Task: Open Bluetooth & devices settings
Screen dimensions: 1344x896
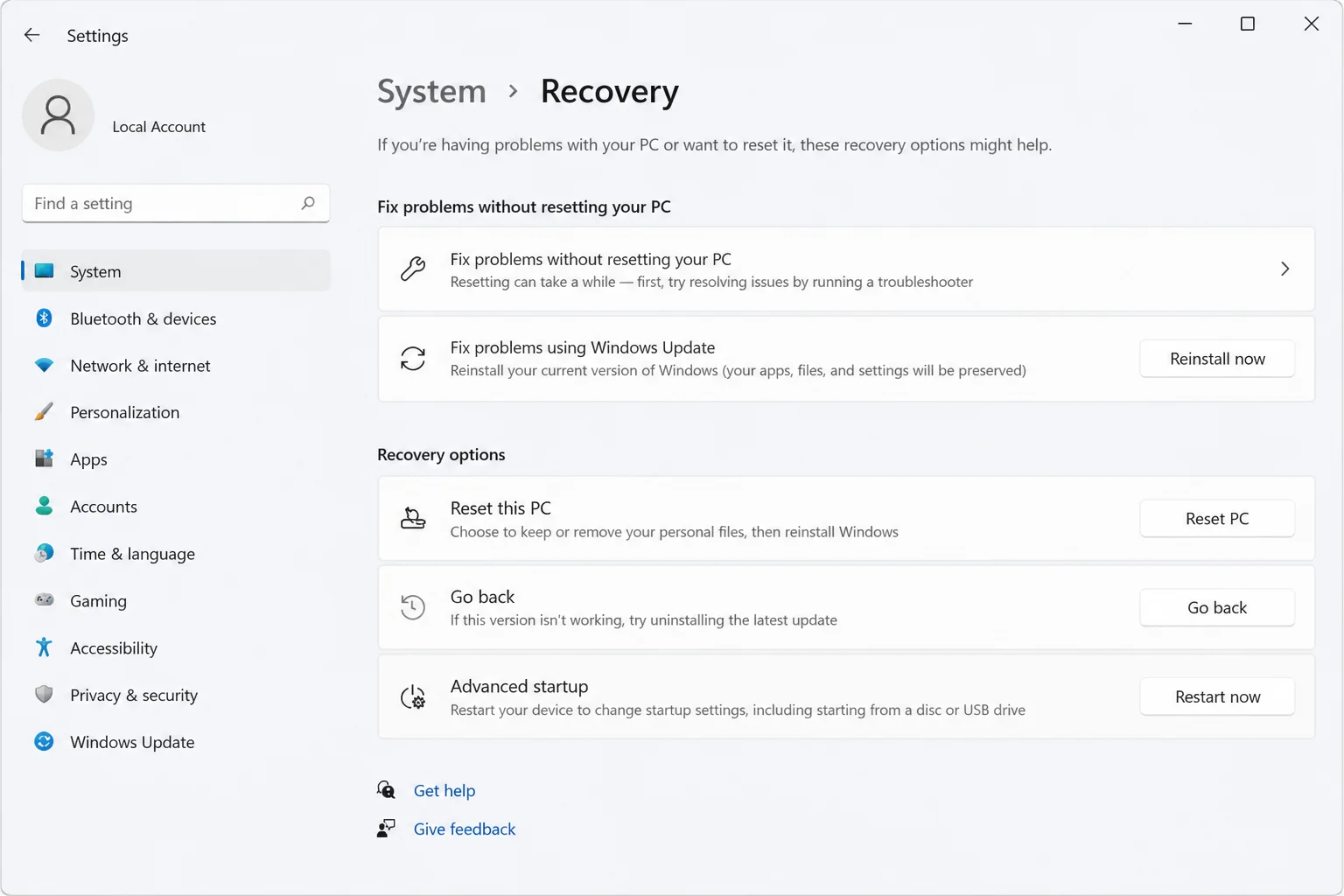Action: [x=176, y=318]
